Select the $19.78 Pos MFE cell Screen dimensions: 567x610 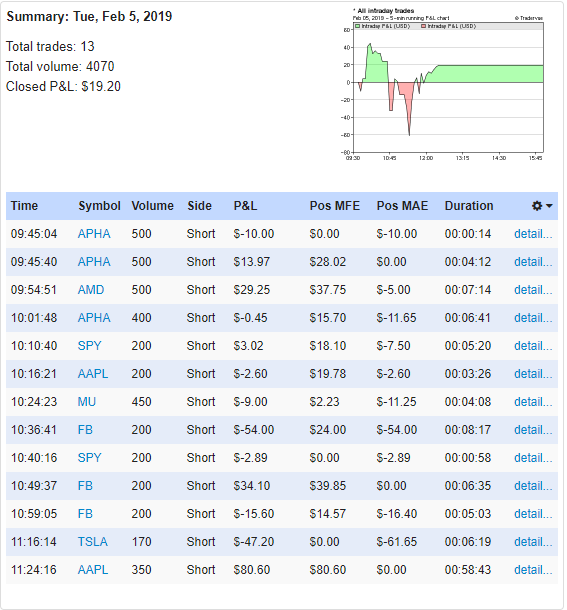coord(328,374)
